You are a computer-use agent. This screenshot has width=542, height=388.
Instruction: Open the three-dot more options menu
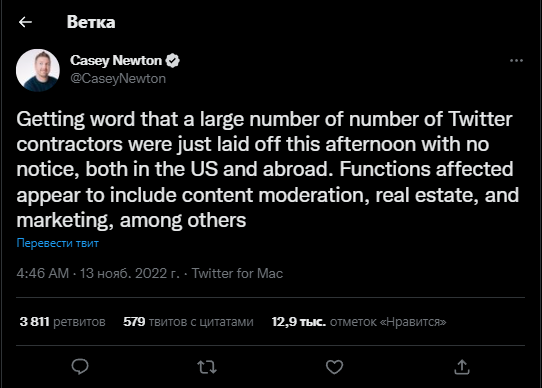click(516, 61)
